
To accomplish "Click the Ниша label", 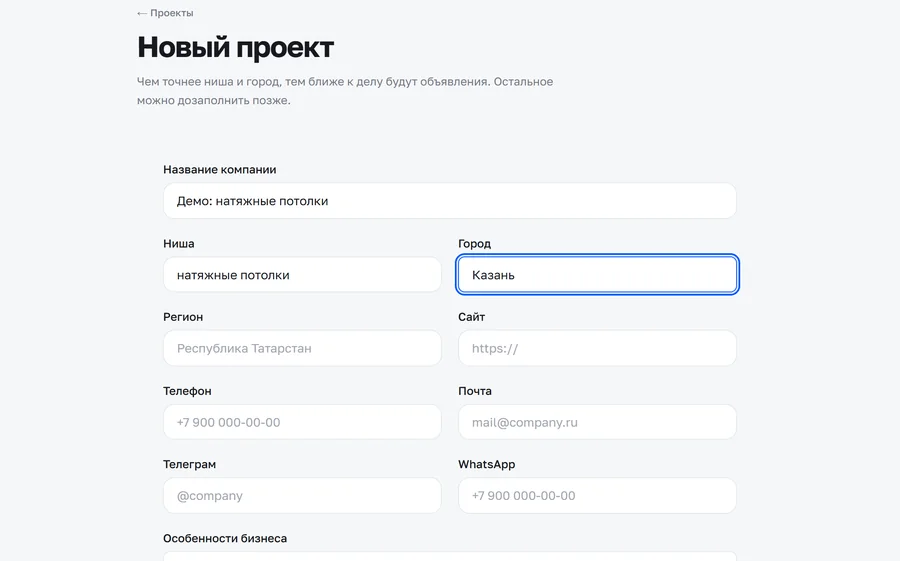I will coord(179,243).
